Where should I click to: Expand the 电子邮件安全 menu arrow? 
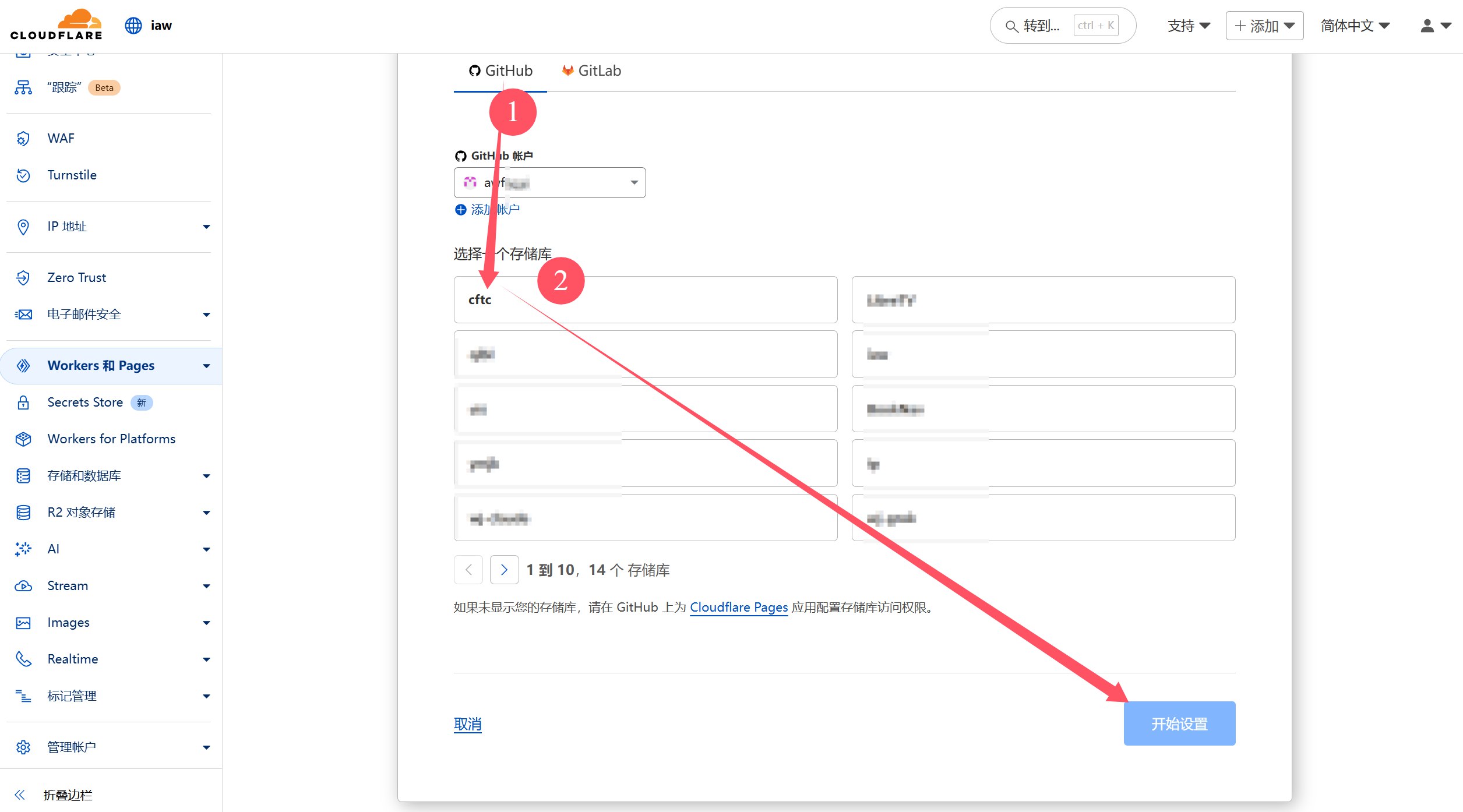tap(206, 315)
